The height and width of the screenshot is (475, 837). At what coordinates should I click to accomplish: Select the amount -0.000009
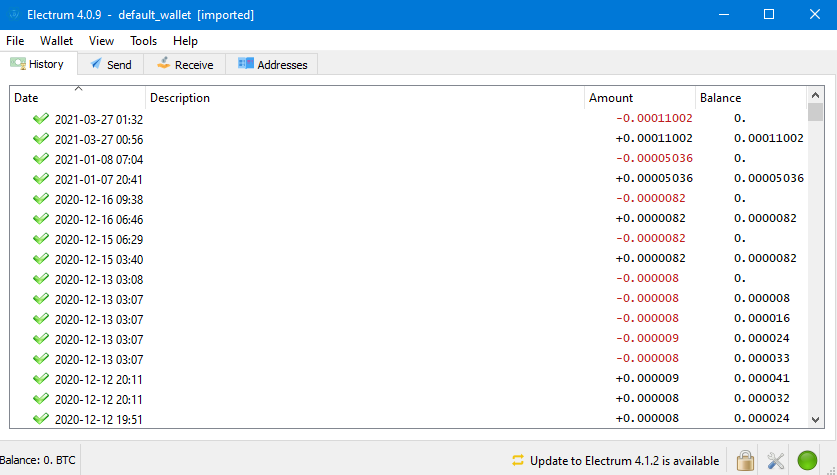(647, 338)
